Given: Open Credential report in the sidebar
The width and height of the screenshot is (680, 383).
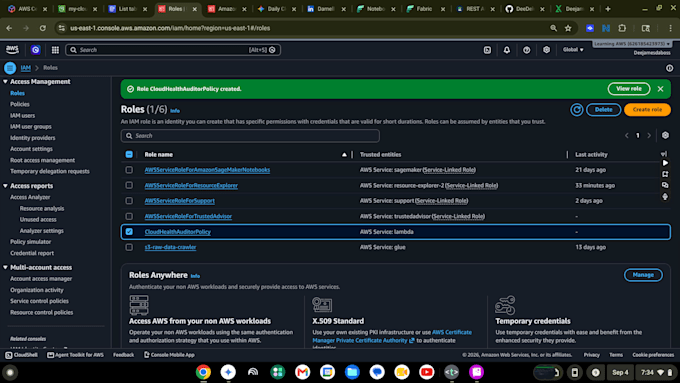Looking at the screenshot, I should [x=32, y=253].
